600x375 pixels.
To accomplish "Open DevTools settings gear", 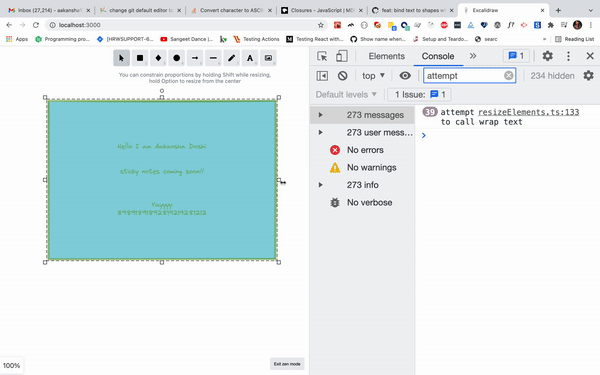I will click(x=548, y=56).
